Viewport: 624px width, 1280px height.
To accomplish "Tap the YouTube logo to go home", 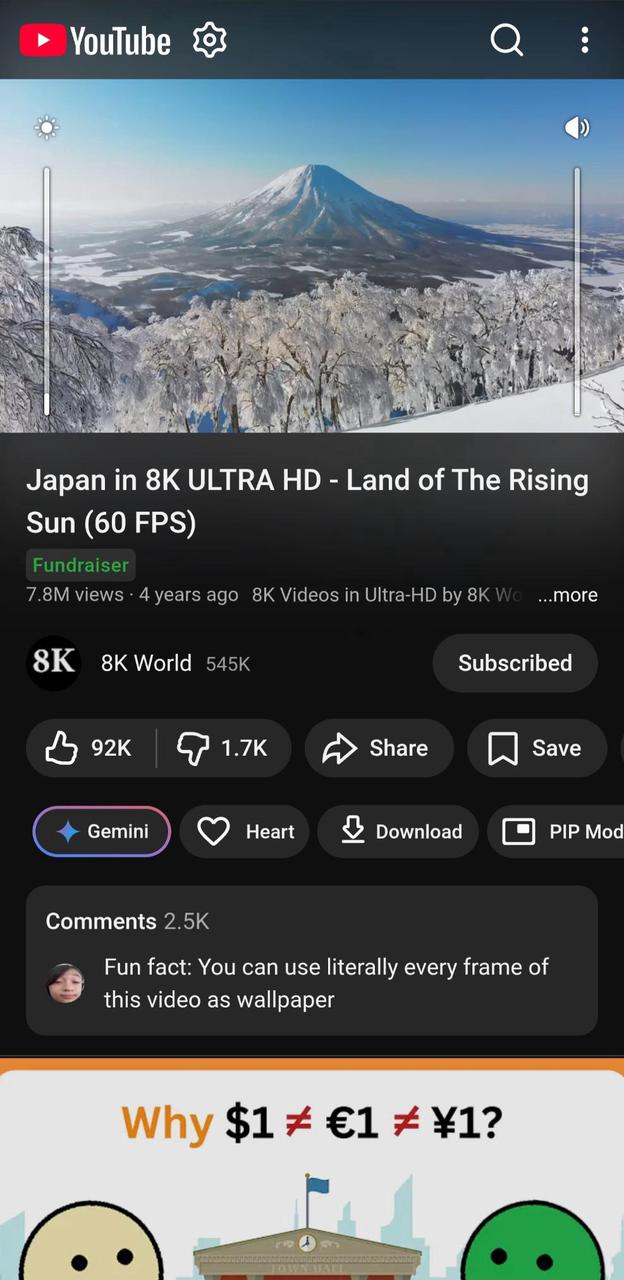I will 95,40.
